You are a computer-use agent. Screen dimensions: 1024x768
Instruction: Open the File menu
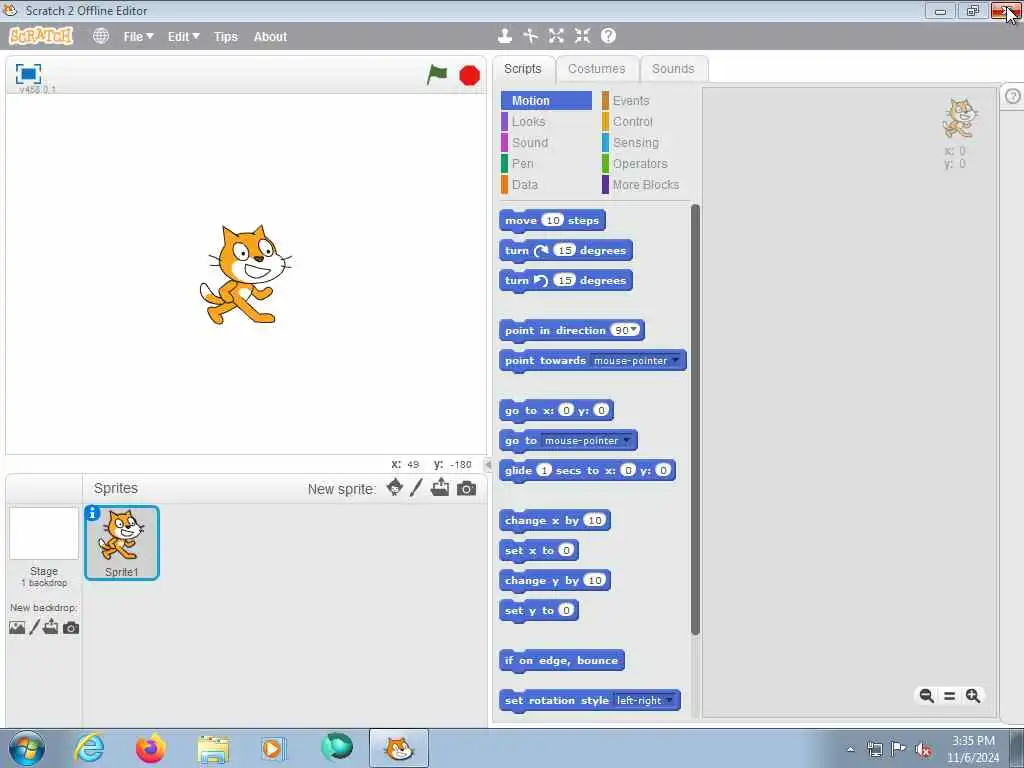pos(138,37)
